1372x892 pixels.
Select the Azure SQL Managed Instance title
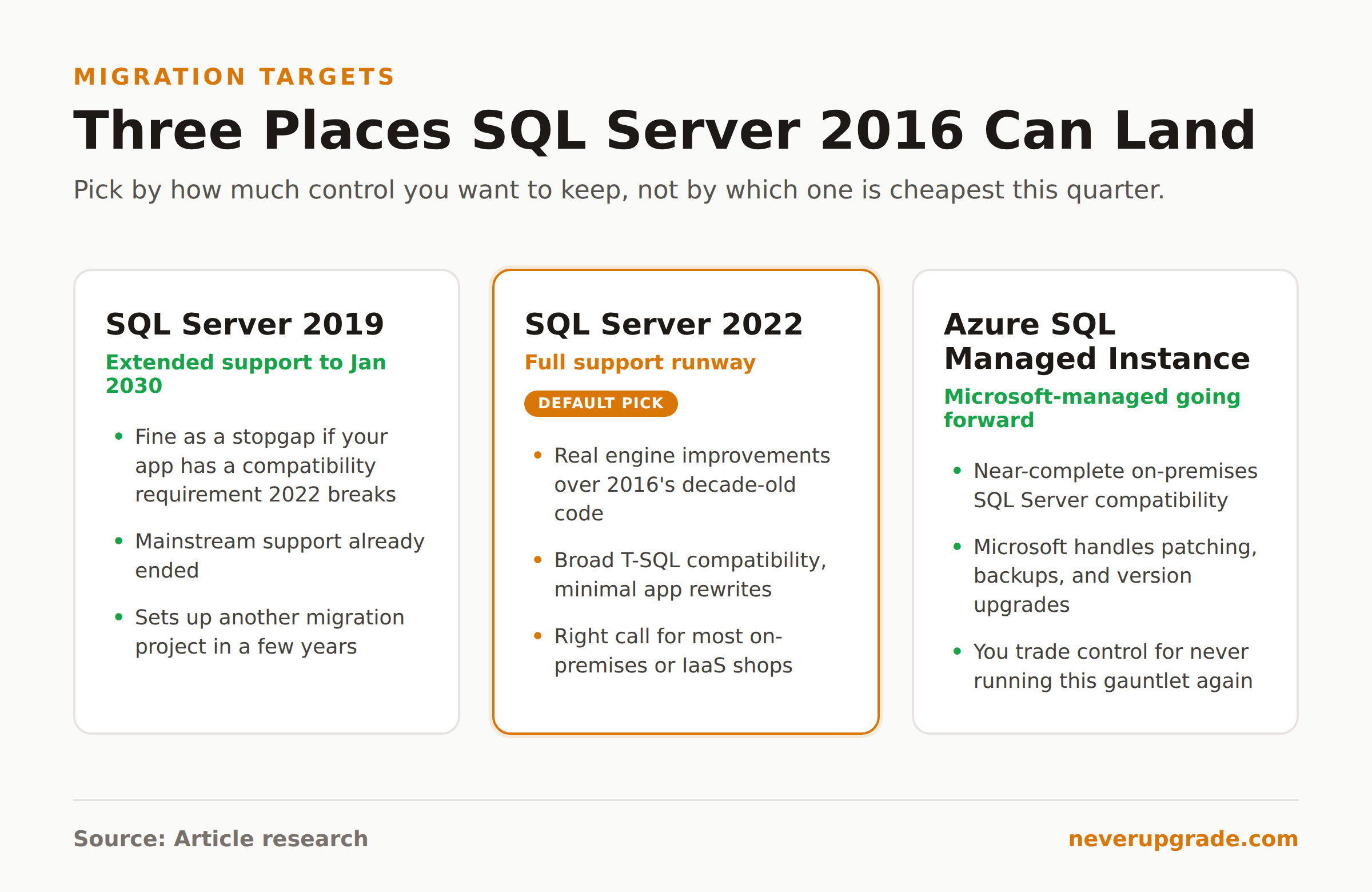[1097, 341]
